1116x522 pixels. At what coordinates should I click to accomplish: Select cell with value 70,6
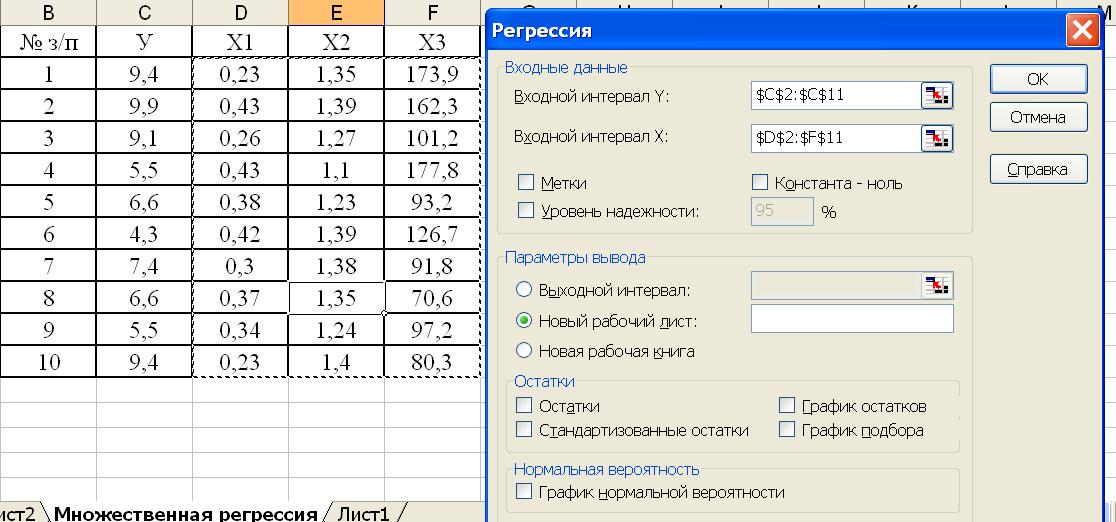(x=432, y=298)
